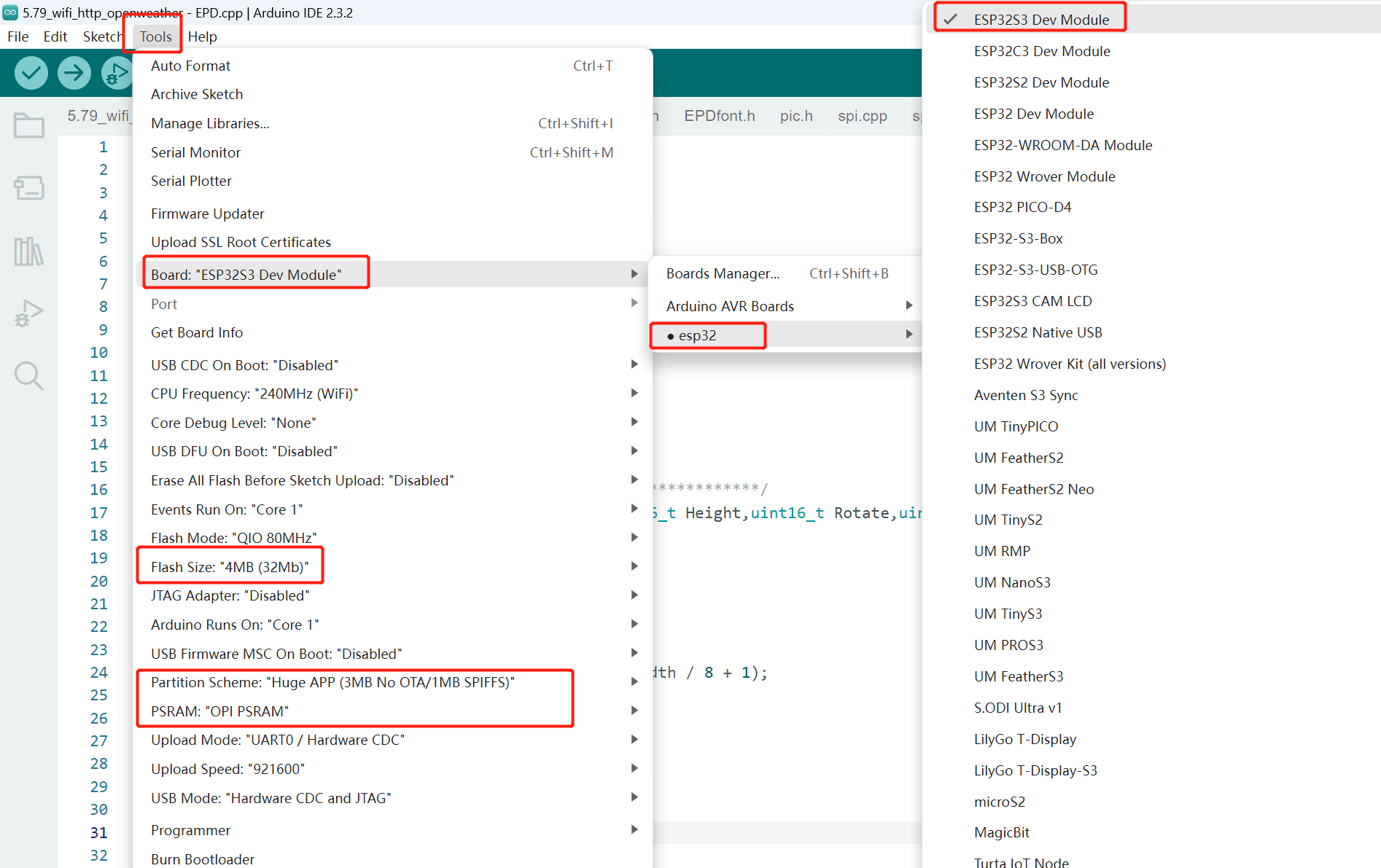Open the Edit menu
This screenshot has width=1381, height=868.
55,36
